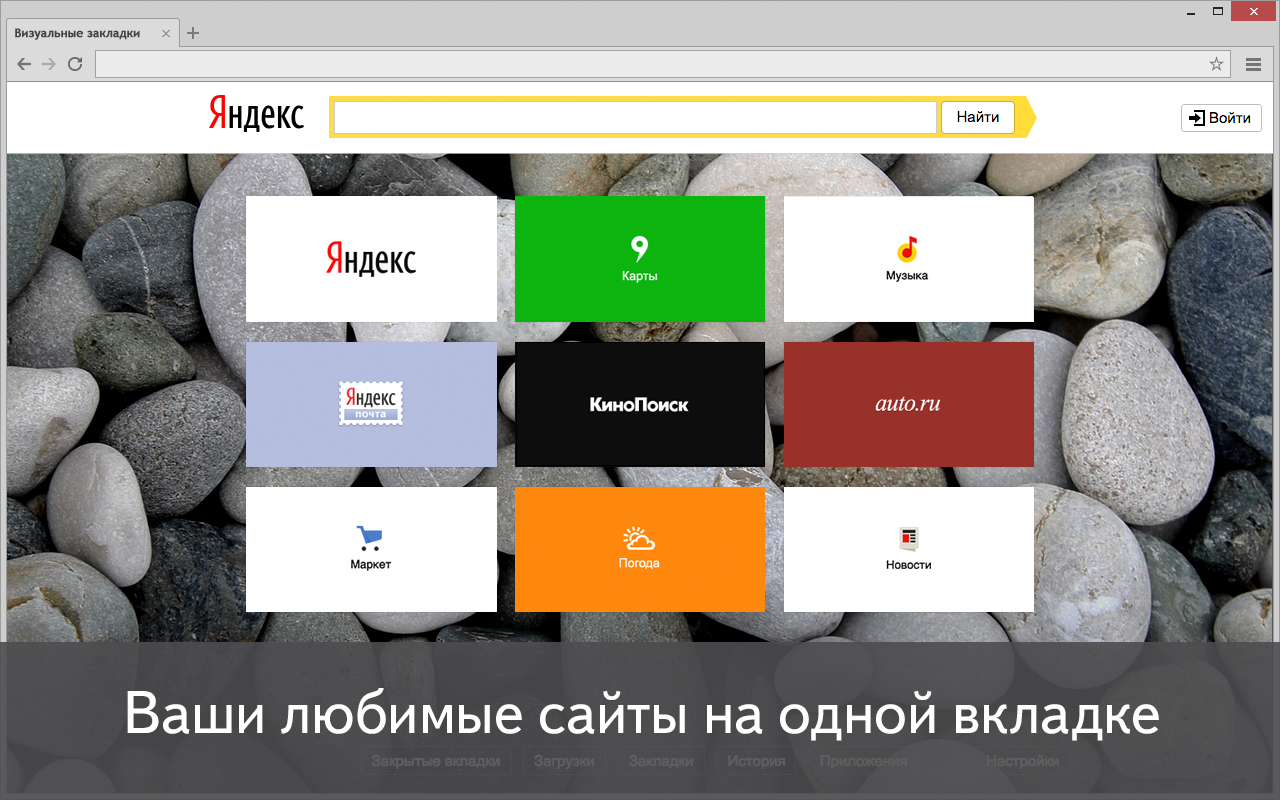The image size is (1280, 800).
Task: Open the Яндекс bookmark tile
Action: click(x=371, y=259)
